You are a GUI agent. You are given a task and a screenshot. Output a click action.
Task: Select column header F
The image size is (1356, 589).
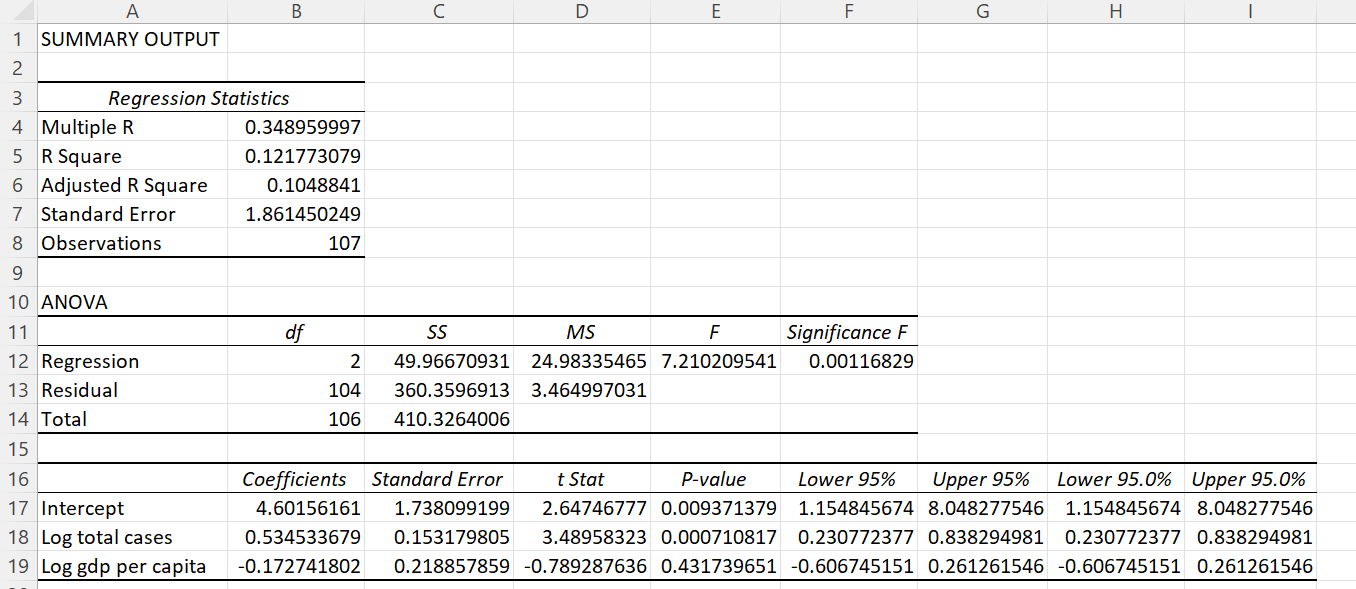pos(849,11)
